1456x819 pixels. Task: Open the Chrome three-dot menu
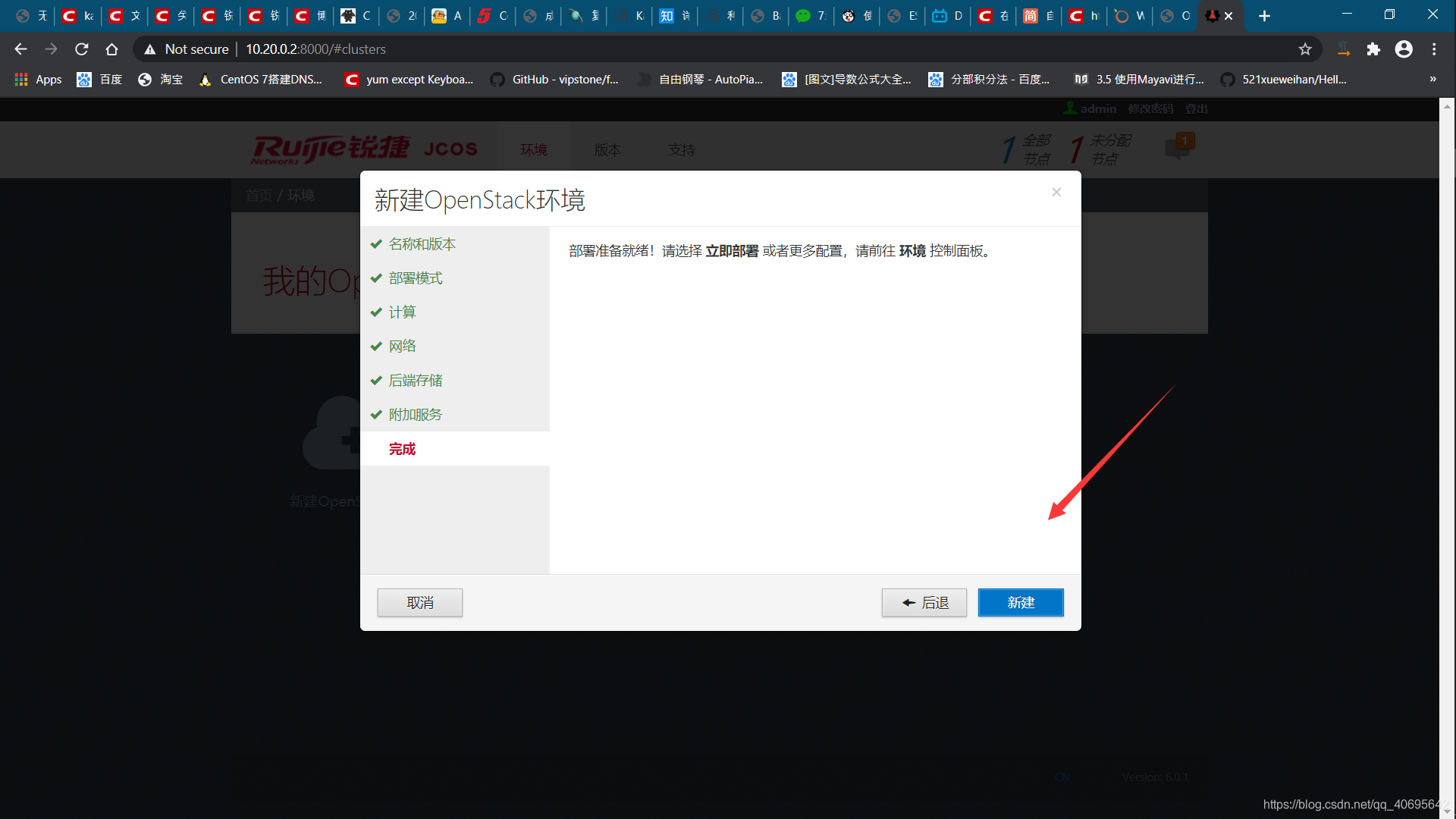coord(1434,49)
